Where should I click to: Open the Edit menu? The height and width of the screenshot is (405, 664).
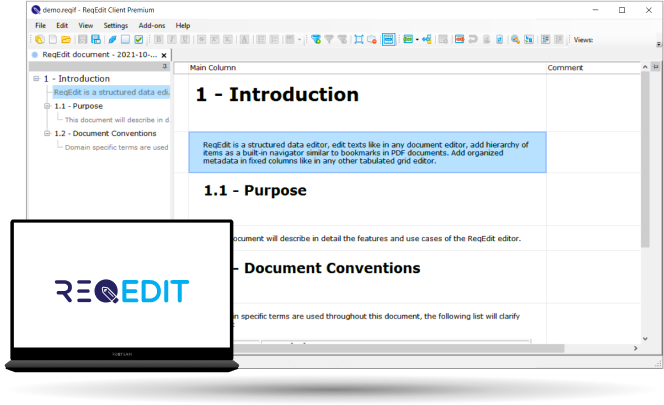tap(62, 25)
